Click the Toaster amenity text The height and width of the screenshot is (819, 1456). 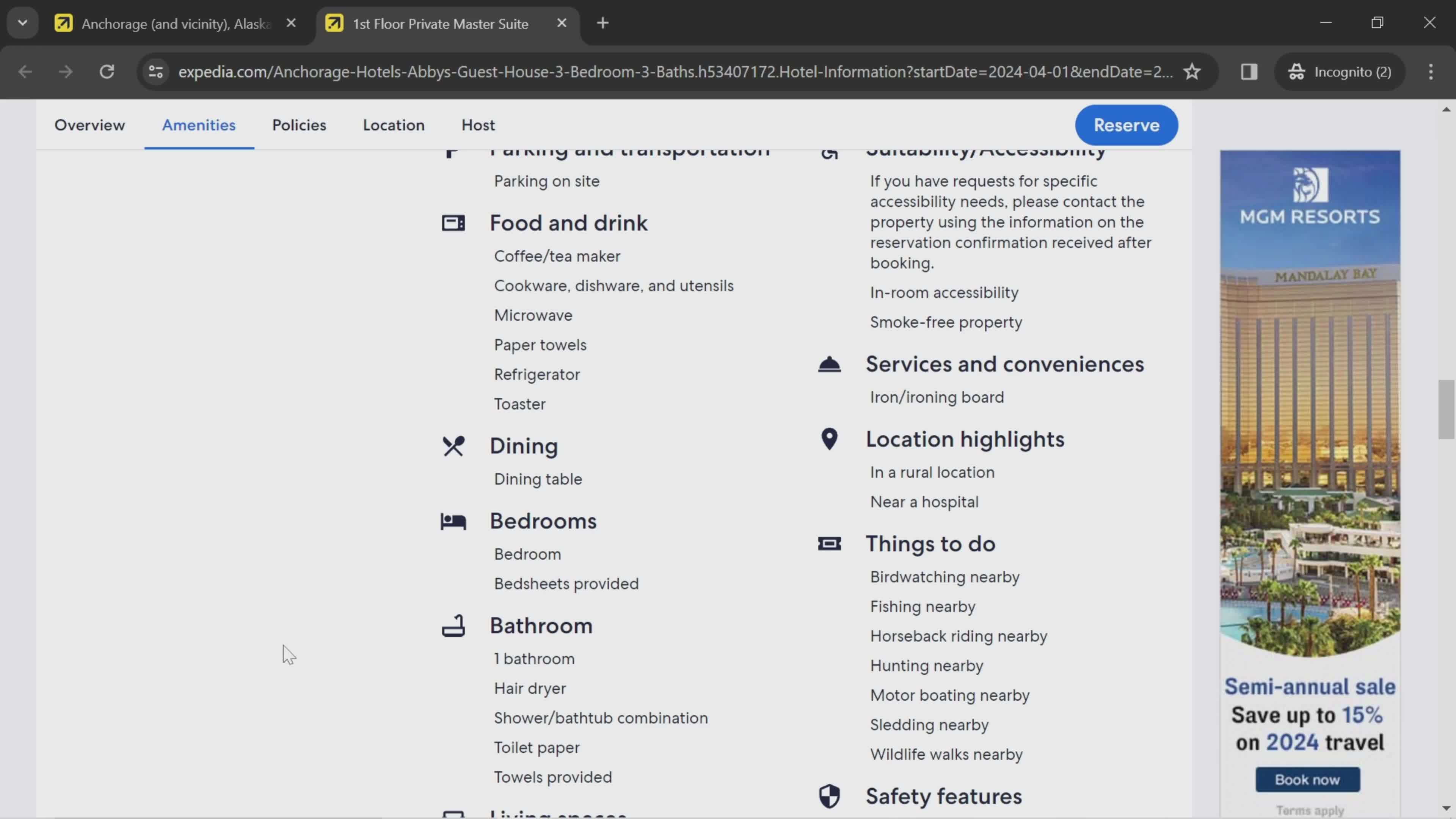coord(519,404)
